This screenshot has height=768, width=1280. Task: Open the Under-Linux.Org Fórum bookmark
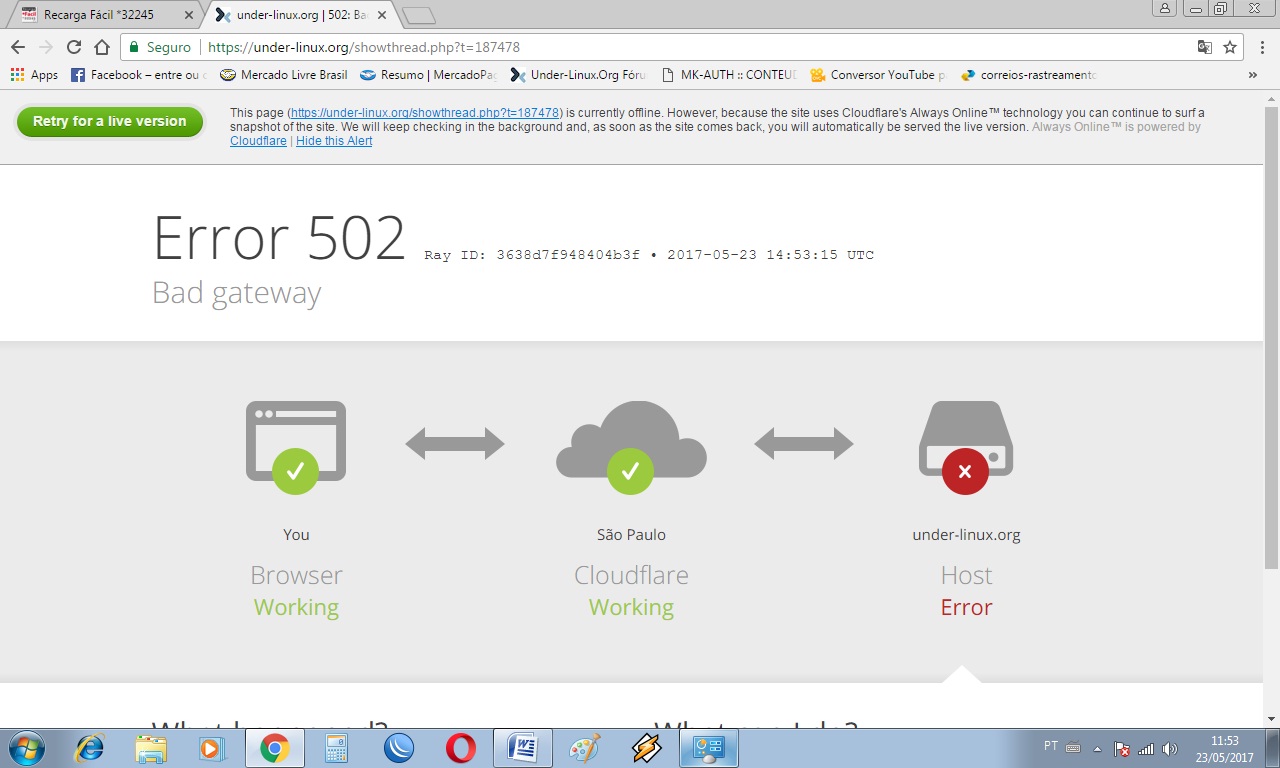click(x=578, y=75)
